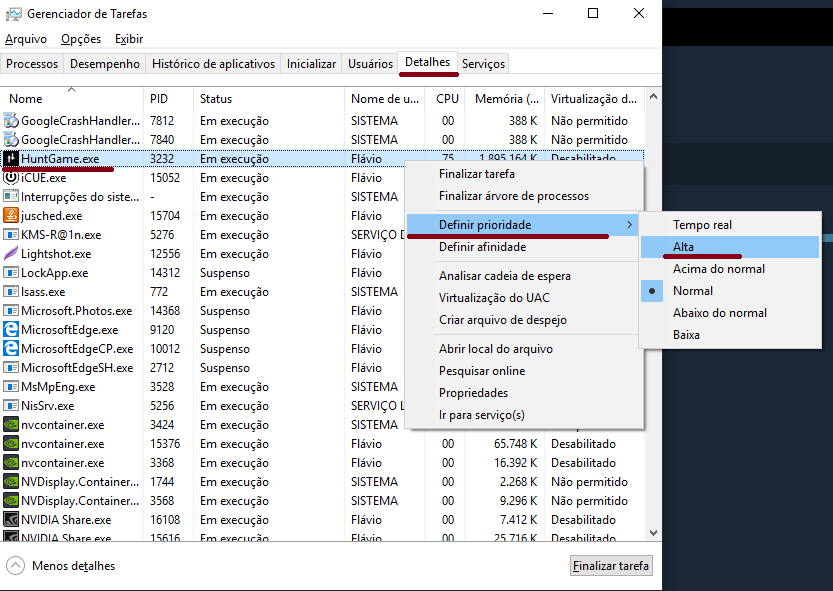The height and width of the screenshot is (591, 833).
Task: Sort by the Status column header
Action: point(269,98)
